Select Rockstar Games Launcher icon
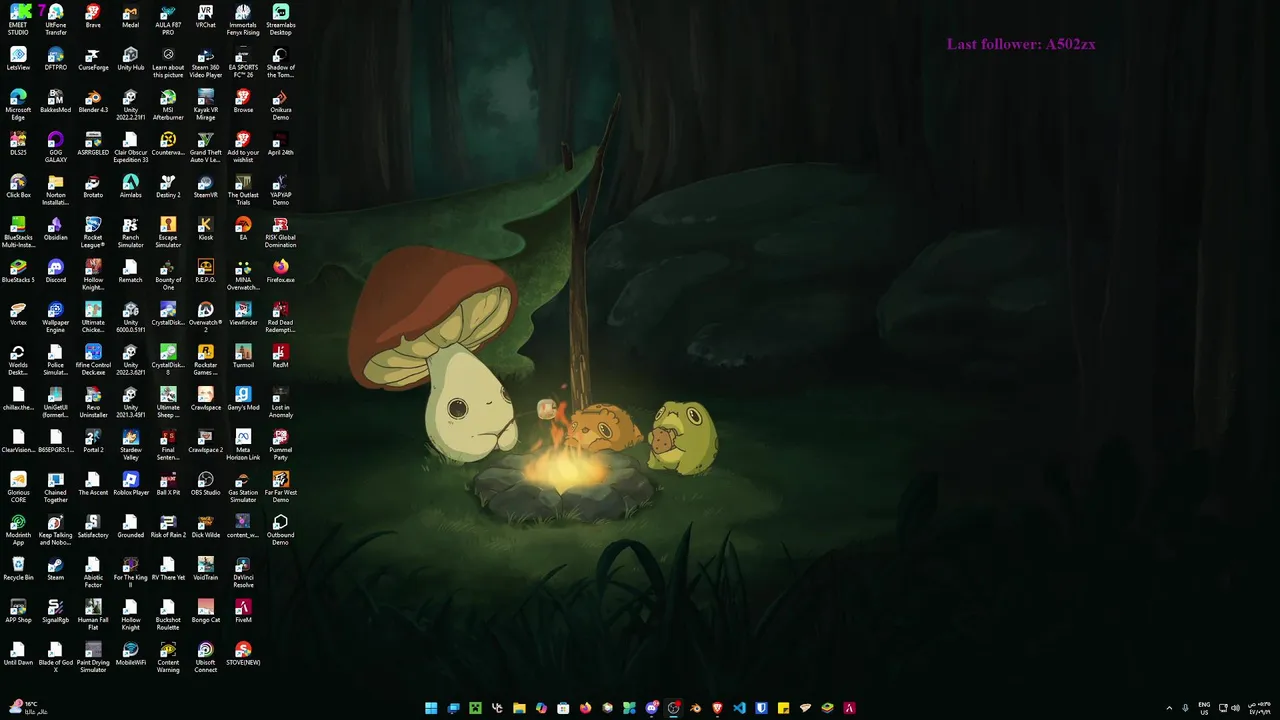This screenshot has width=1280, height=720. click(x=206, y=357)
